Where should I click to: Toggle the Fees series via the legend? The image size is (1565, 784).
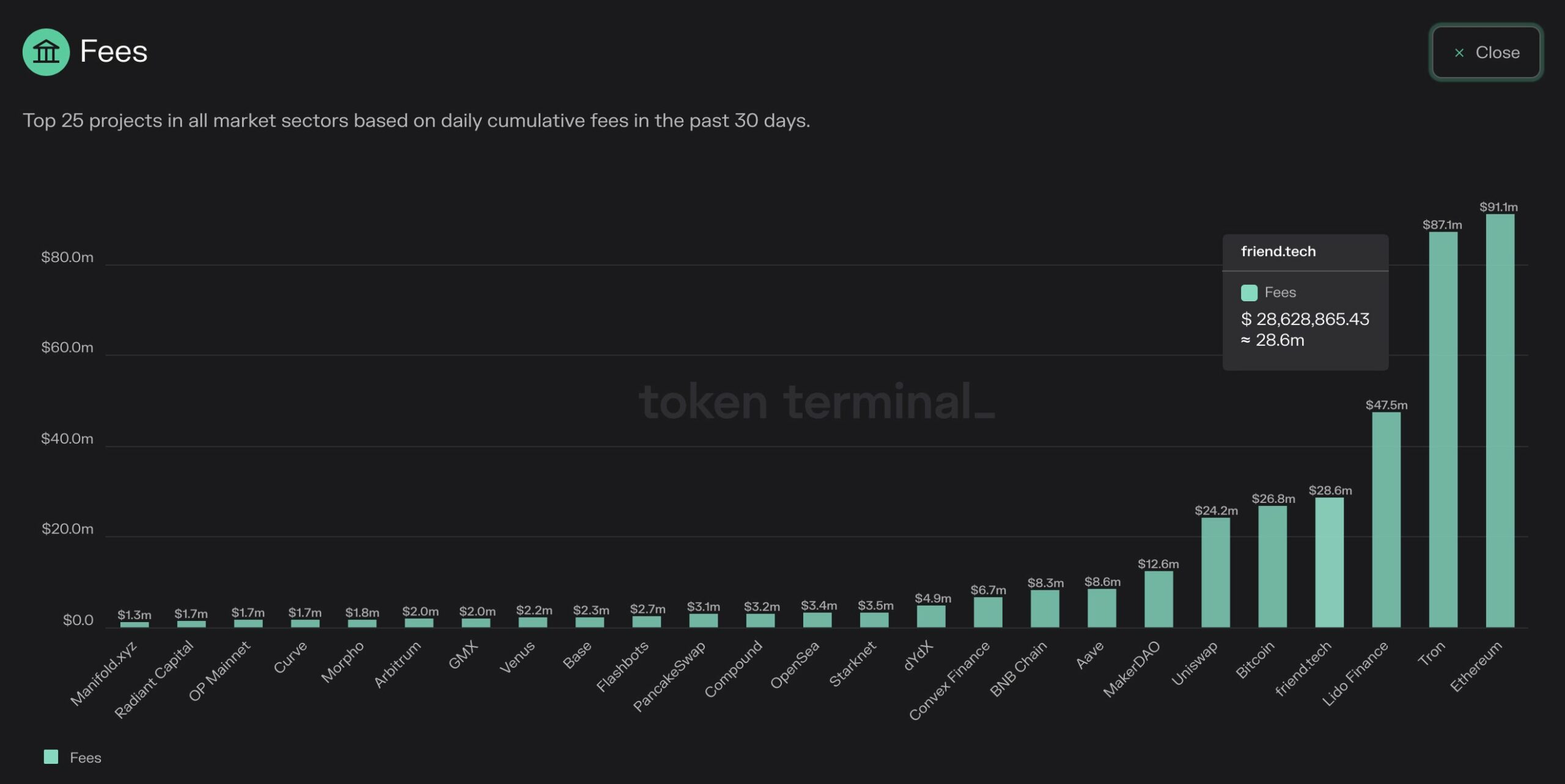click(x=73, y=757)
